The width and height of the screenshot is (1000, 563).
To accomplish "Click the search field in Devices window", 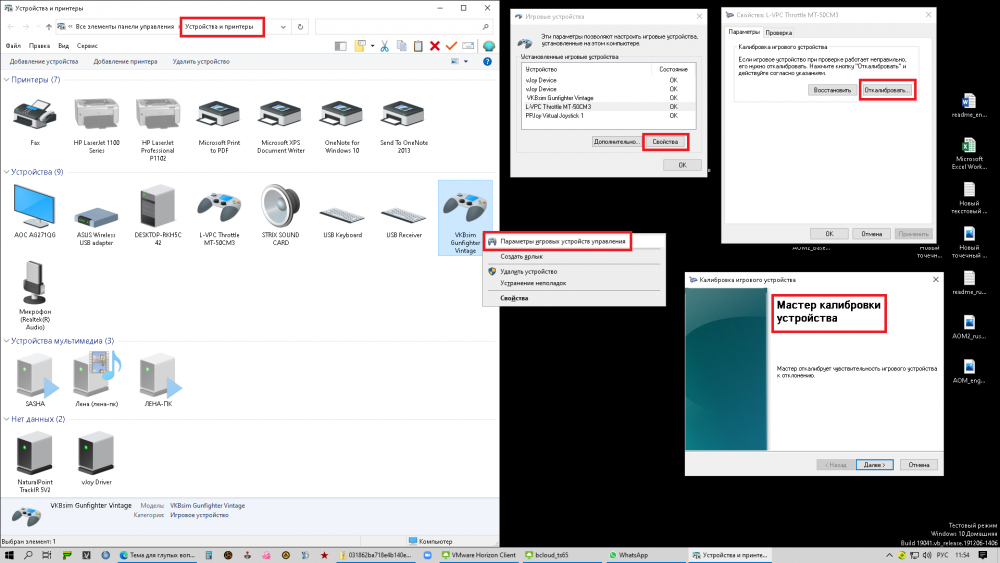I will [403, 27].
